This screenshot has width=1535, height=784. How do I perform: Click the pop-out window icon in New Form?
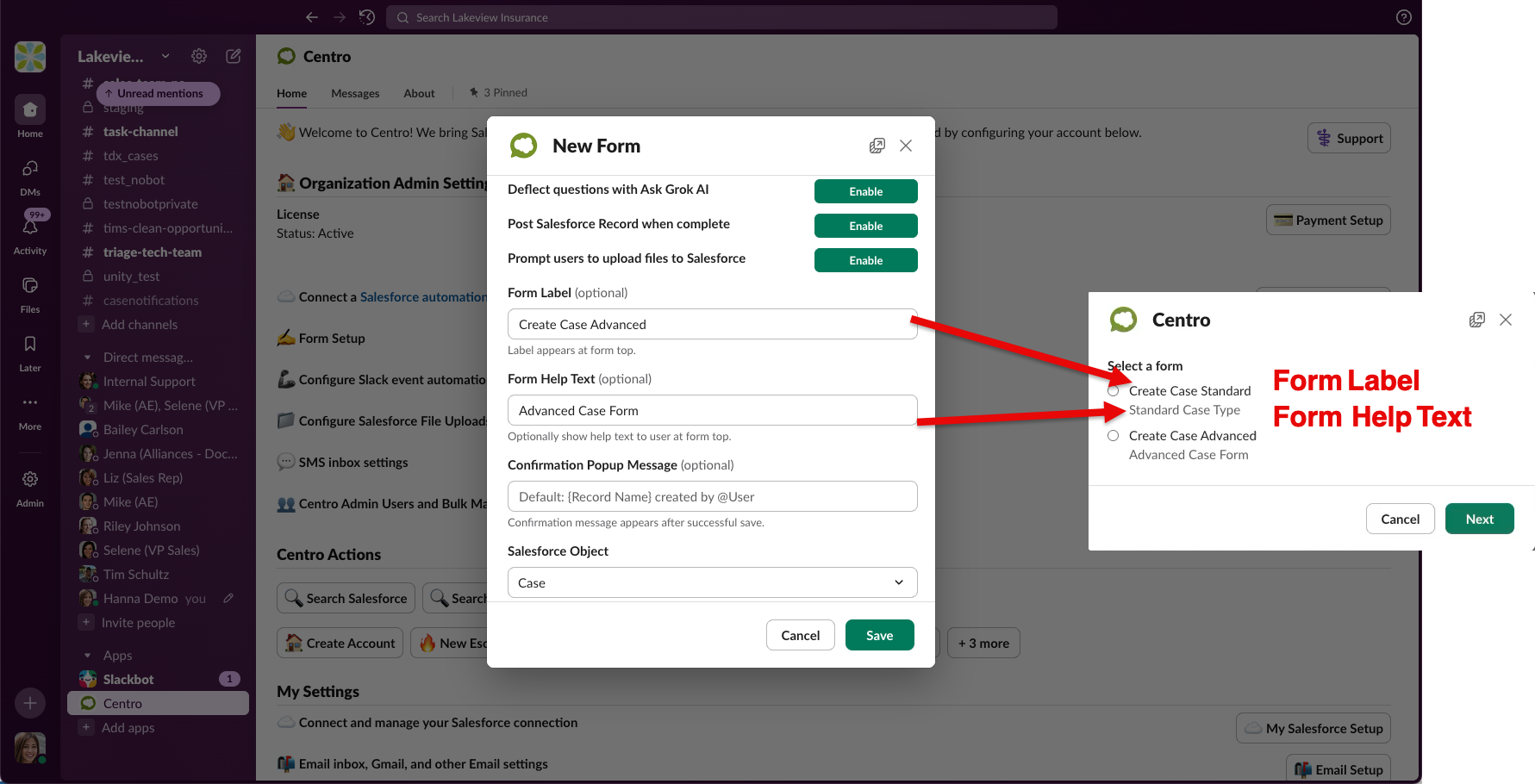pos(877,146)
